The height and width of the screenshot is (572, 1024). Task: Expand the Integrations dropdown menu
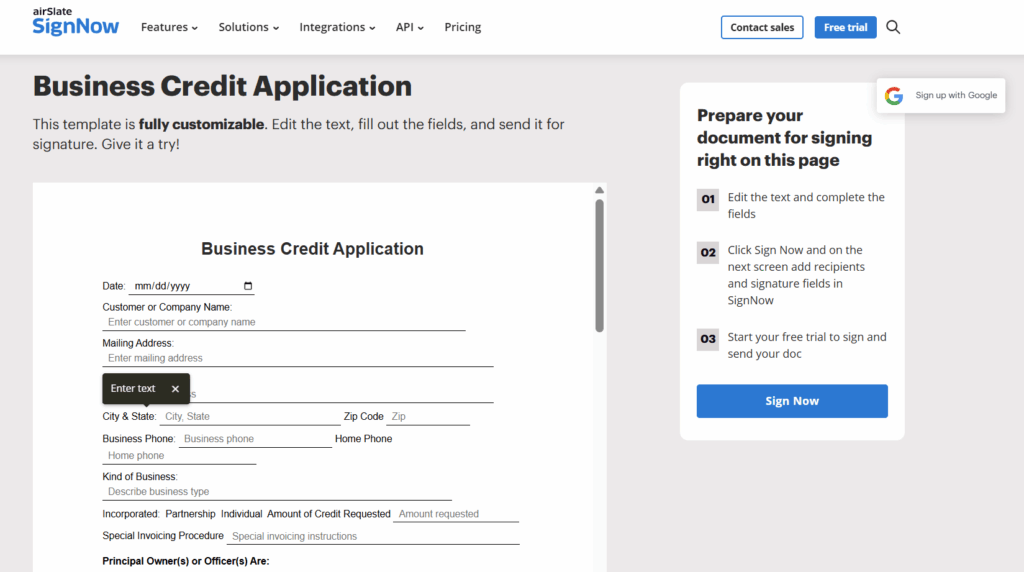(337, 27)
